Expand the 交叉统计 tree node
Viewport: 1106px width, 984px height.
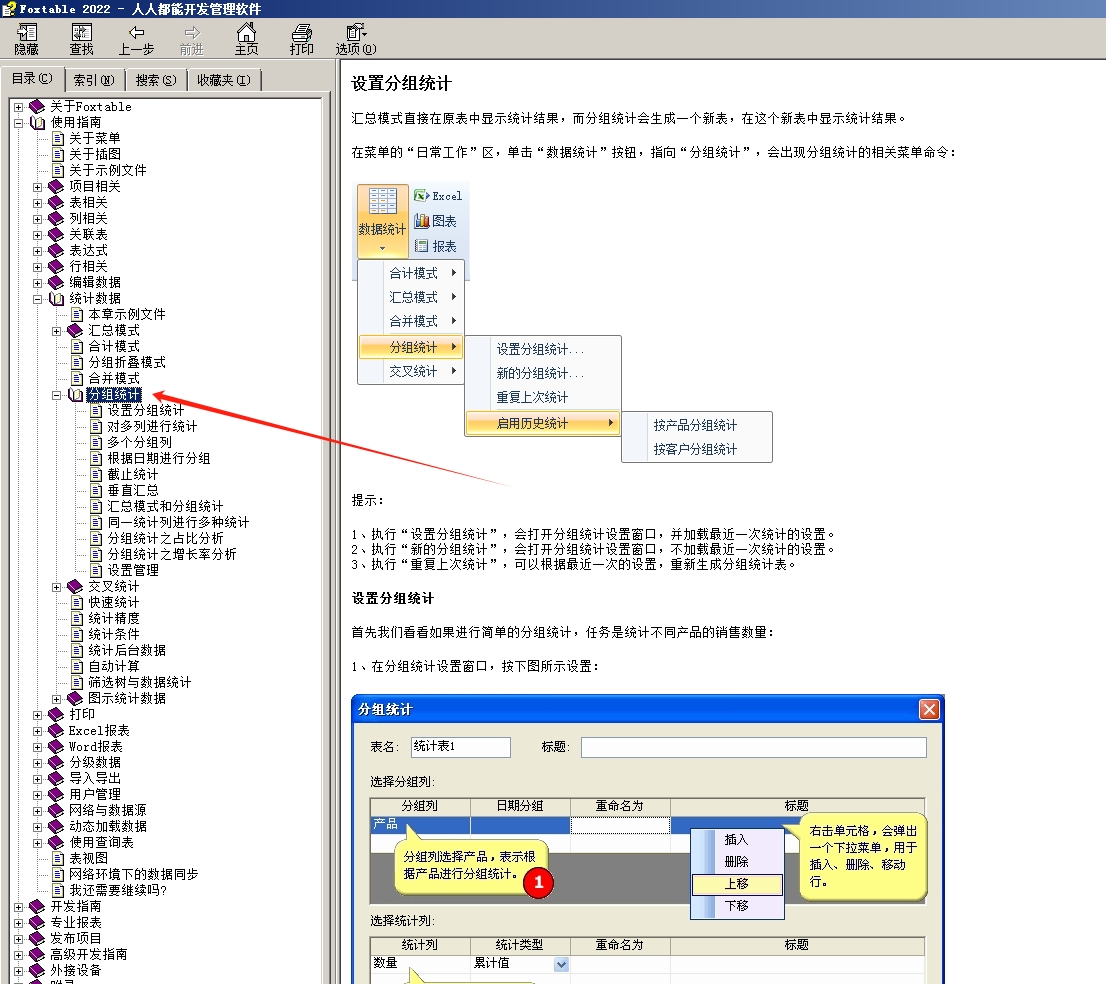click(x=56, y=586)
